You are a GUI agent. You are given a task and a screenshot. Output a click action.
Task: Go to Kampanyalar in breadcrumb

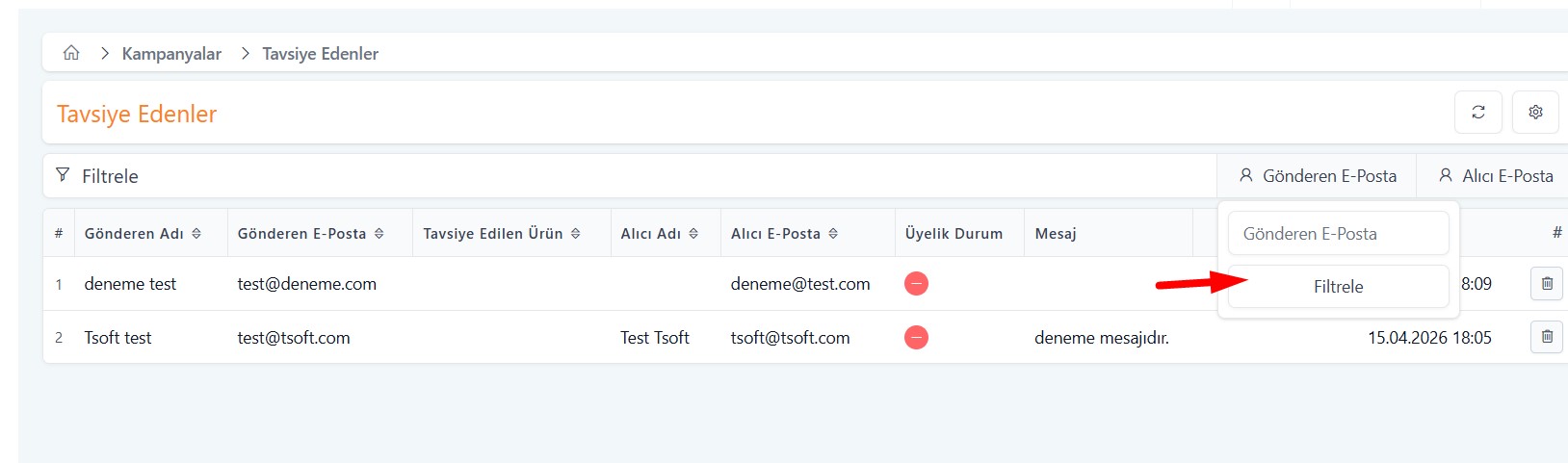coord(171,54)
